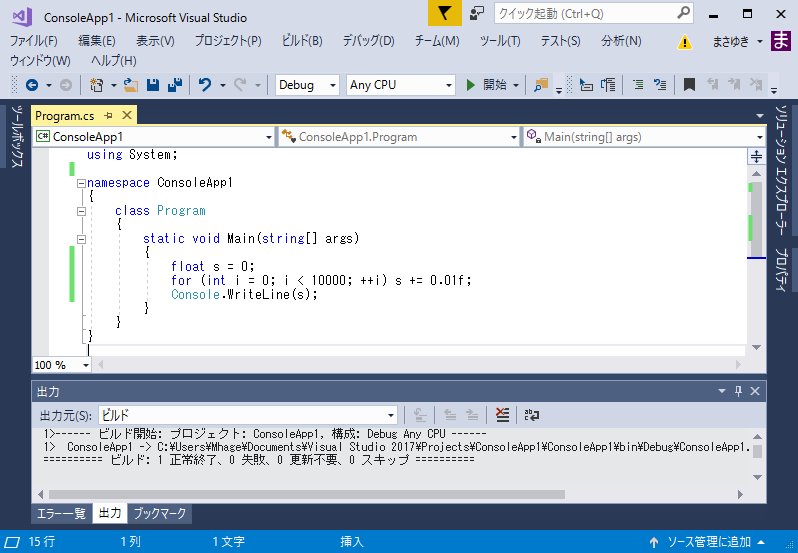
Task: Click the purple user account avatar
Action: point(781,41)
